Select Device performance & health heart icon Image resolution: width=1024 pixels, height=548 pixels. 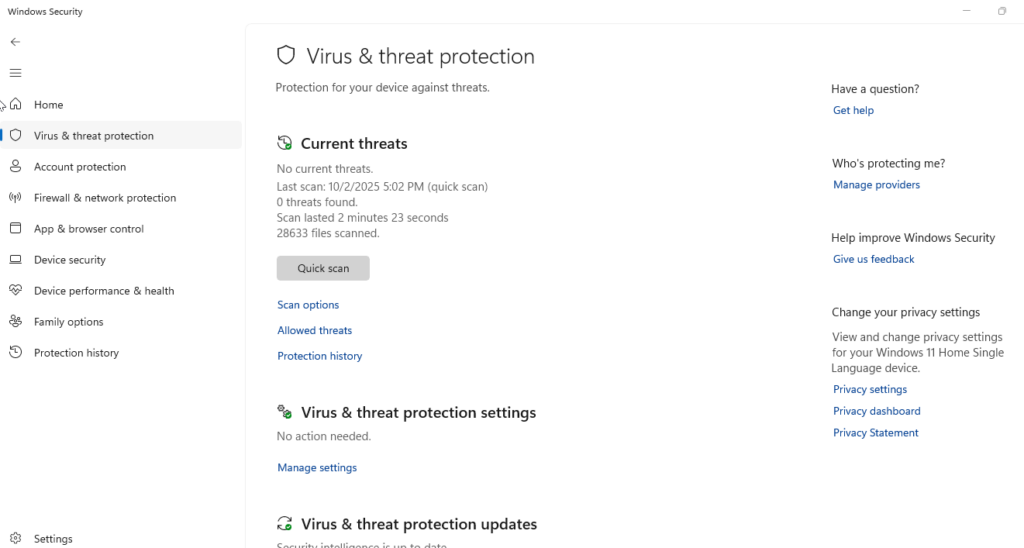coord(16,291)
